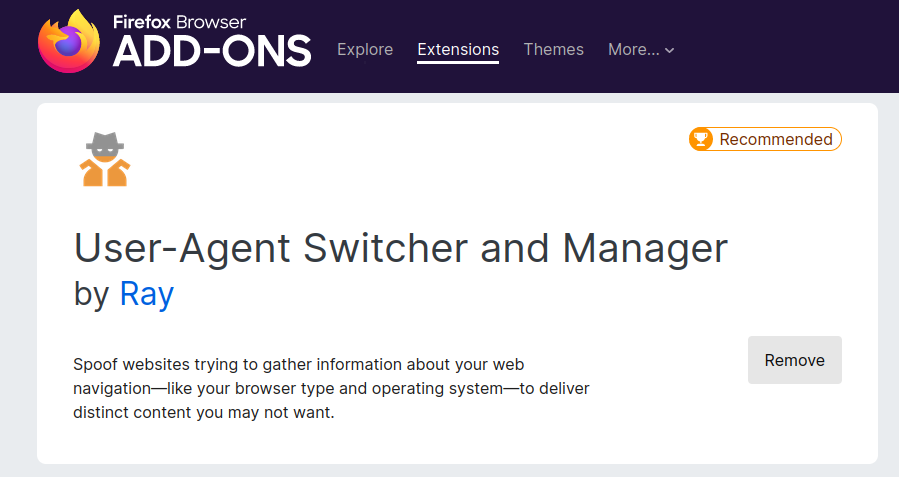Remove the User-Agent Switcher extension
899x477 pixels.
coord(795,360)
